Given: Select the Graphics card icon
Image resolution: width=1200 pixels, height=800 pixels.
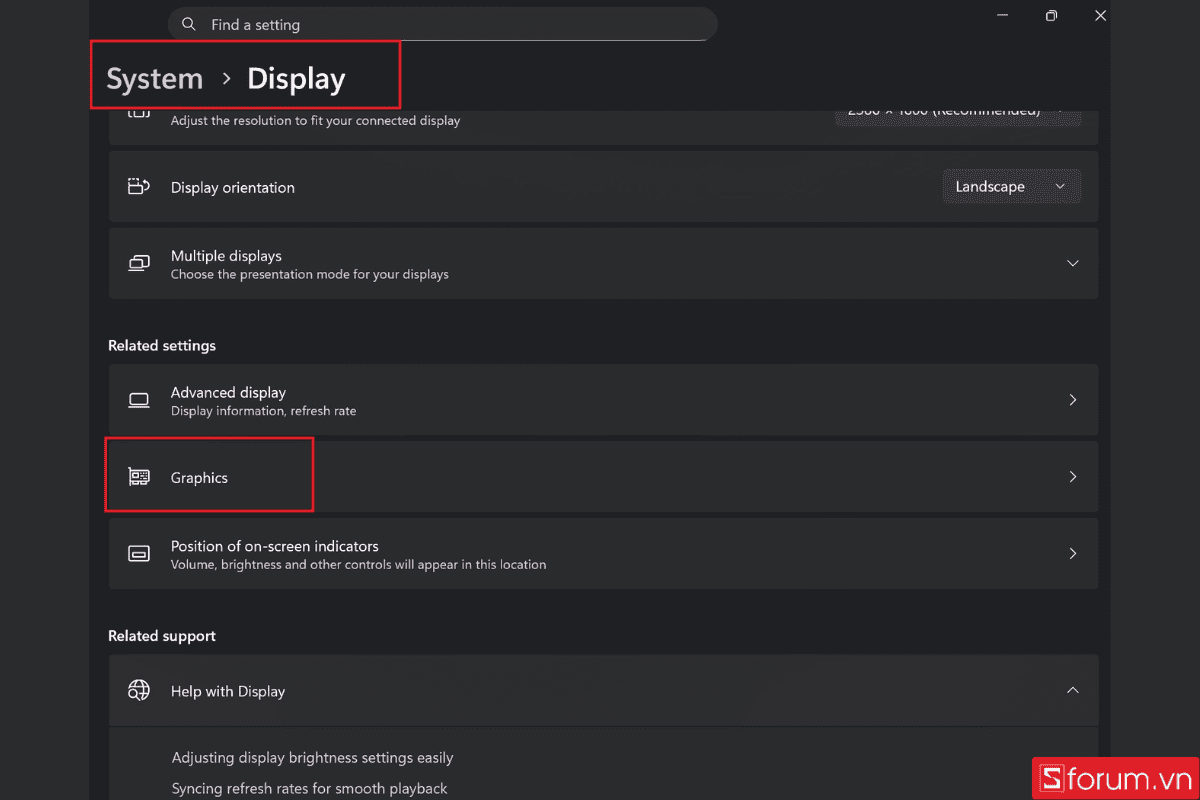Looking at the screenshot, I should pos(139,477).
